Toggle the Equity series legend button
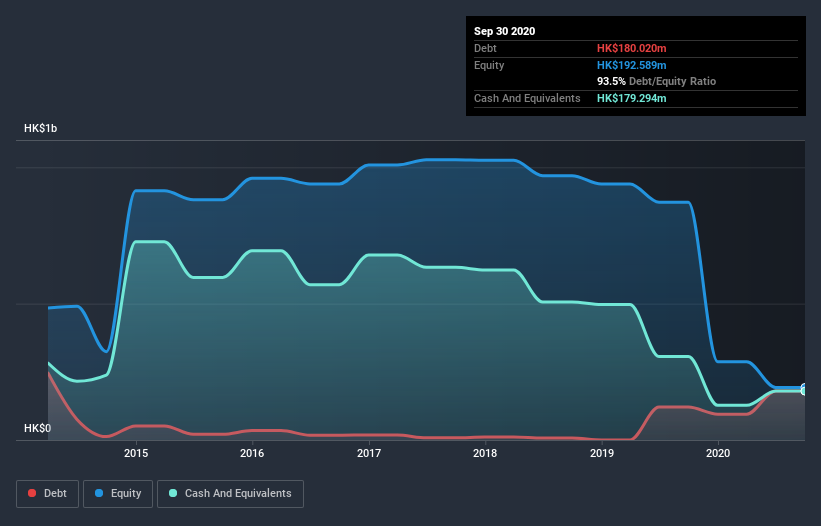 click(x=118, y=494)
